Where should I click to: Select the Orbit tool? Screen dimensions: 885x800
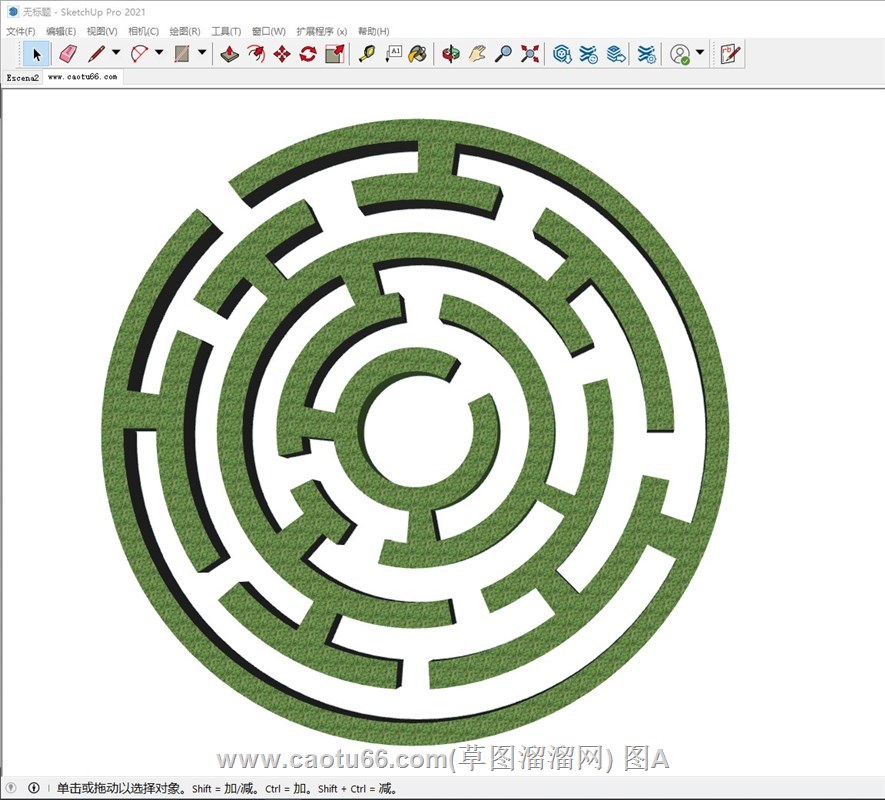451,53
